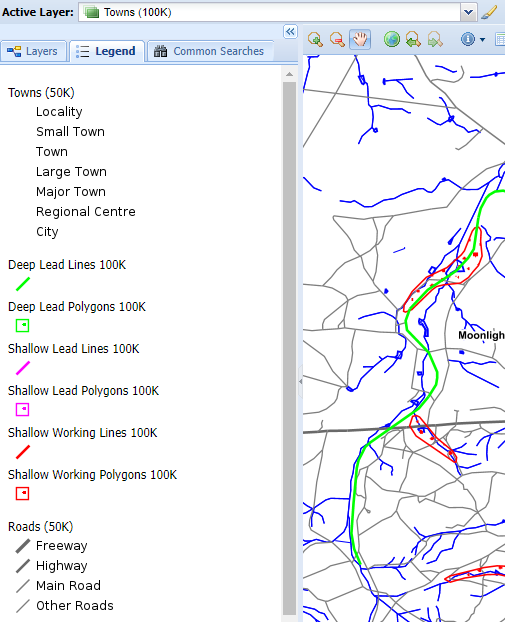The height and width of the screenshot is (622, 505).
Task: Click the legend panel scrollbar thumb
Action: [290, 348]
